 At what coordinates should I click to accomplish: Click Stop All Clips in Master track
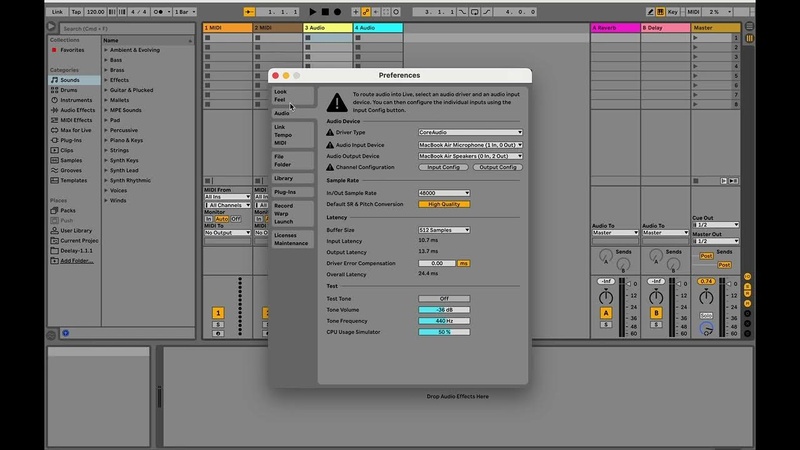[695, 181]
